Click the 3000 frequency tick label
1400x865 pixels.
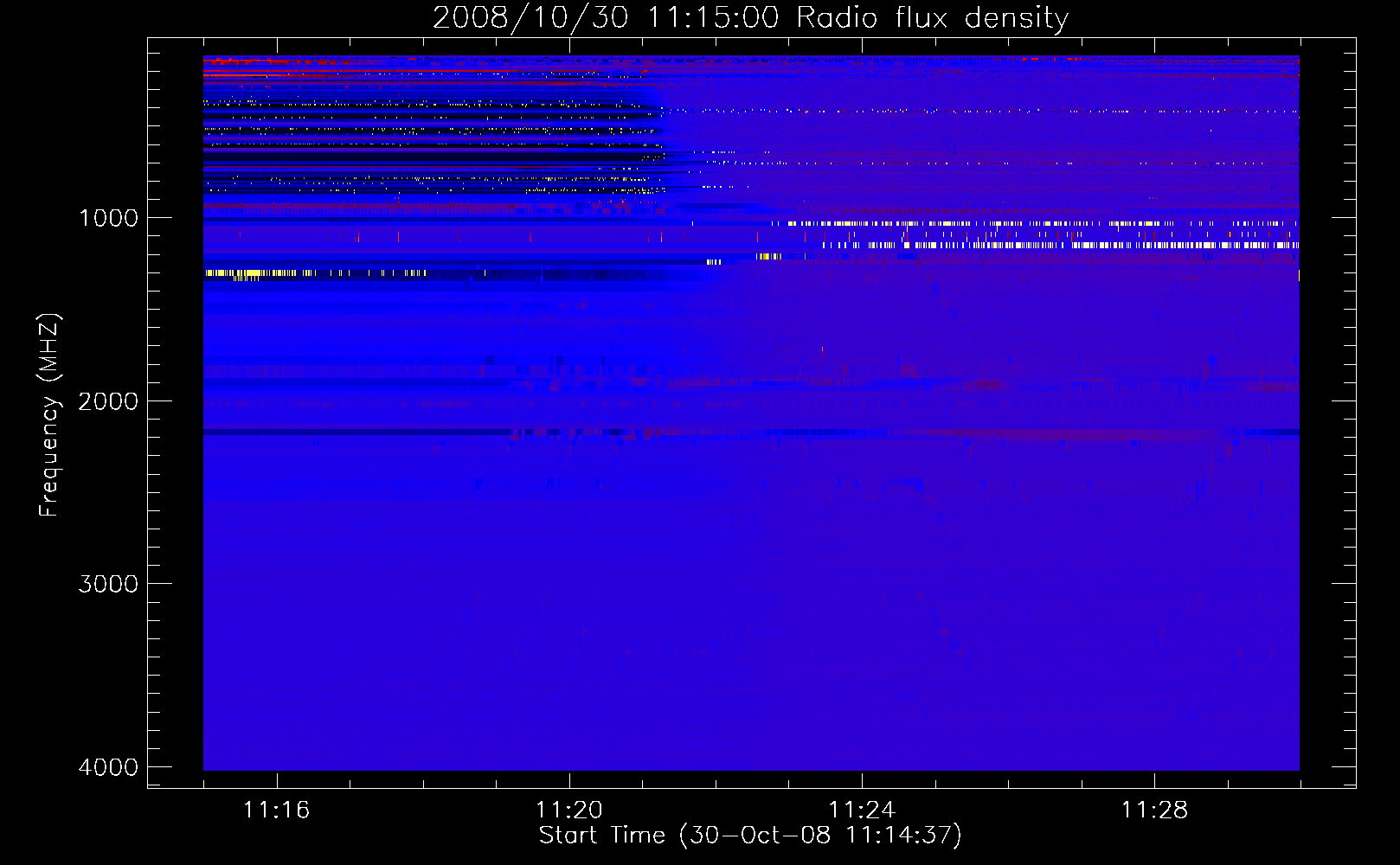[x=108, y=584]
